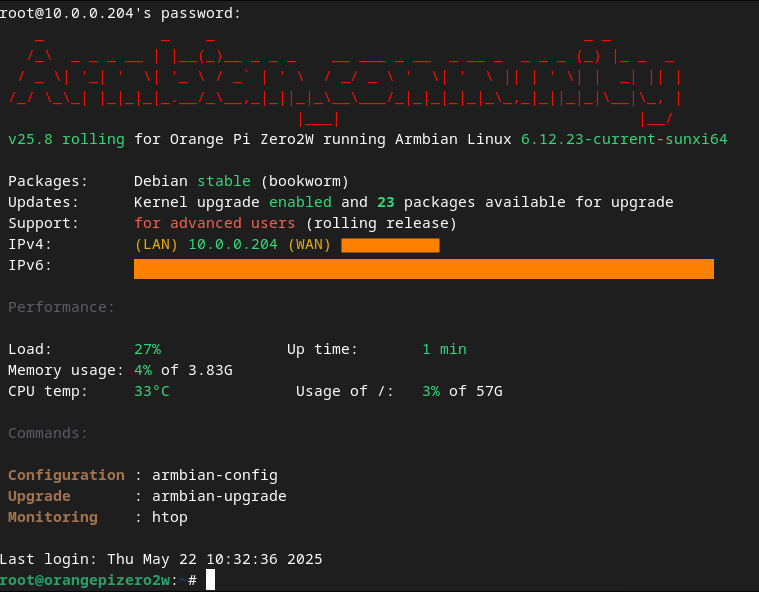Click the terminal cursor block at prompt
Image resolution: width=759 pixels, height=592 pixels.
click(210, 579)
